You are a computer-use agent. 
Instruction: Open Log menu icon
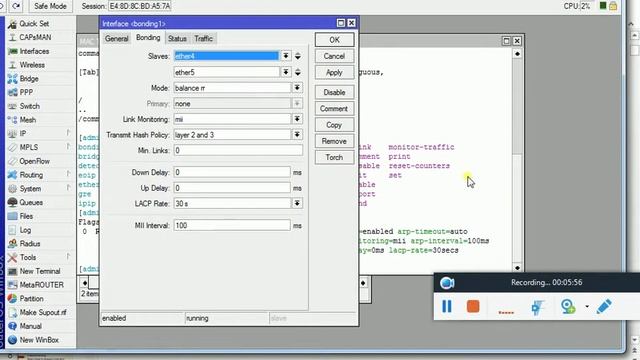click(13, 230)
